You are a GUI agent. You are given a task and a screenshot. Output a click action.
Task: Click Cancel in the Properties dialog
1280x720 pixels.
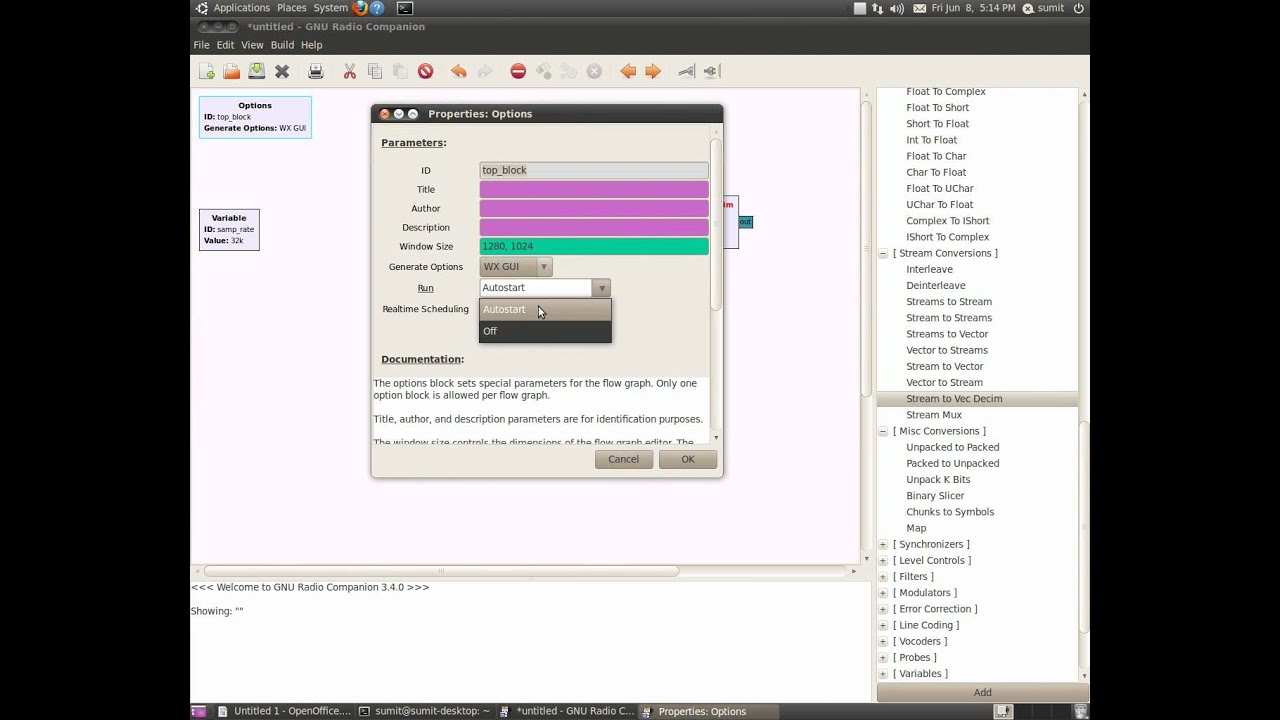623,459
